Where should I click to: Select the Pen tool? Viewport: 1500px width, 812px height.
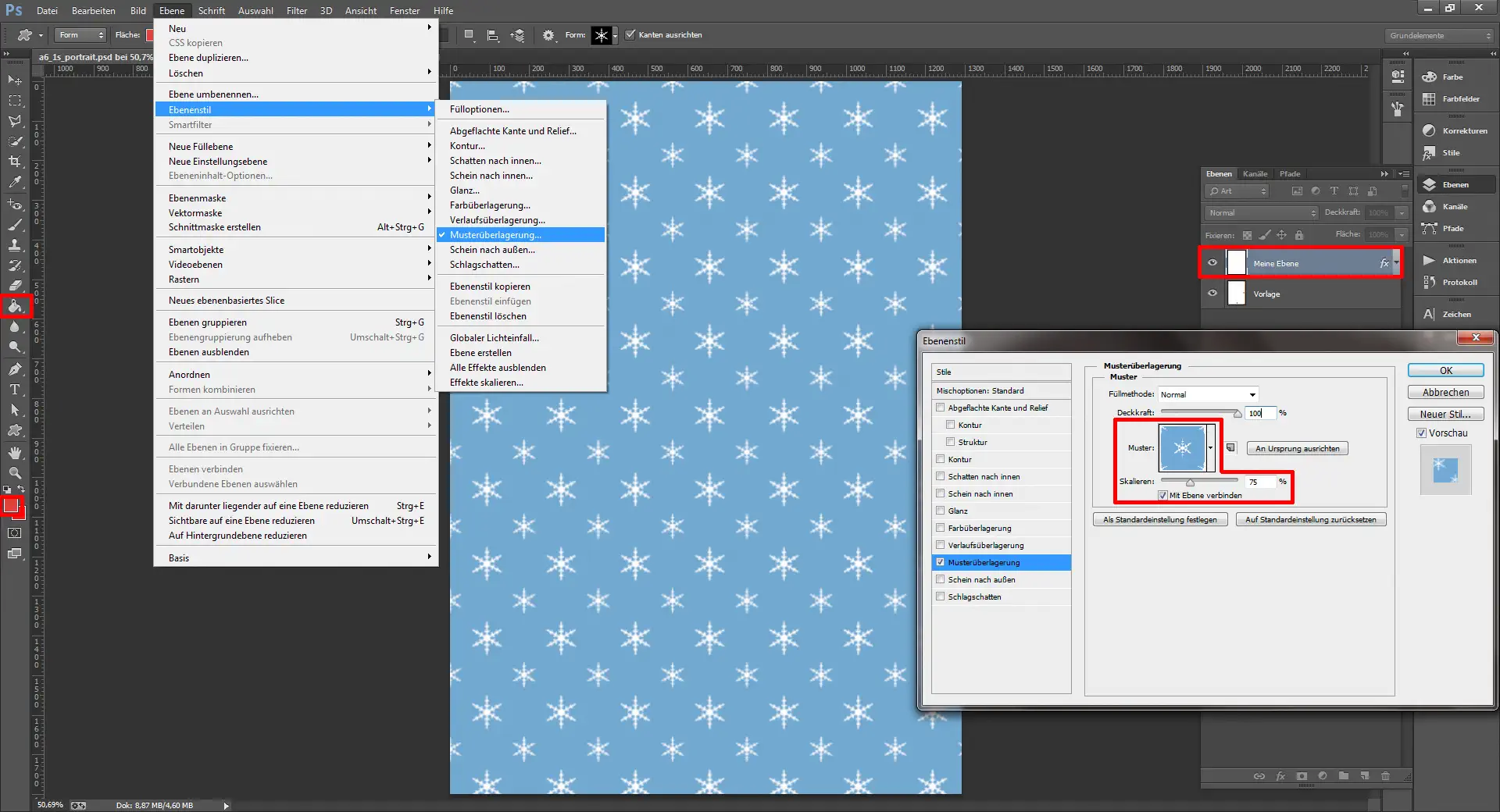(x=14, y=369)
